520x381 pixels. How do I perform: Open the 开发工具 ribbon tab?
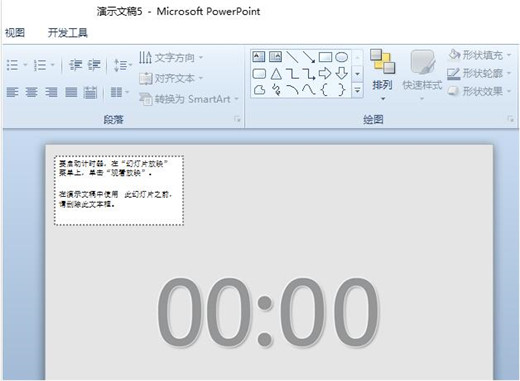68,33
